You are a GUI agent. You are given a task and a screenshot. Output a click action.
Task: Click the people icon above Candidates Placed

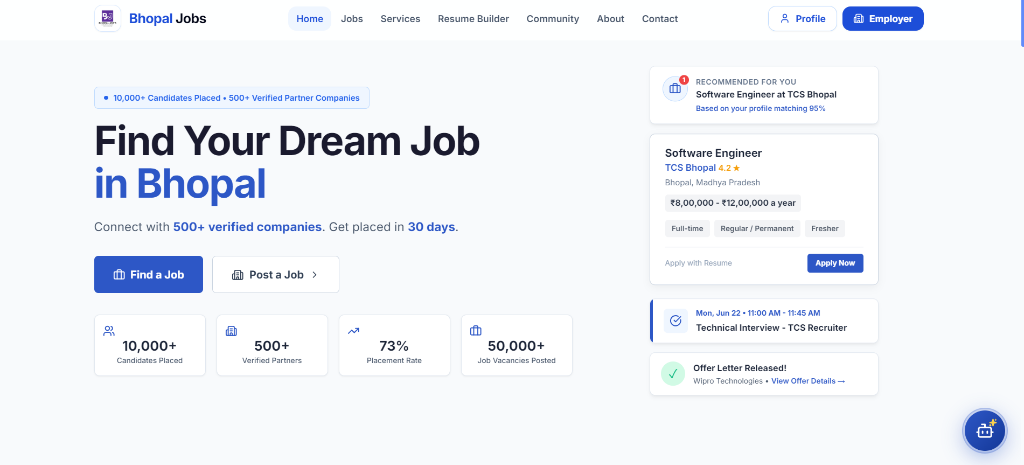[x=109, y=331]
